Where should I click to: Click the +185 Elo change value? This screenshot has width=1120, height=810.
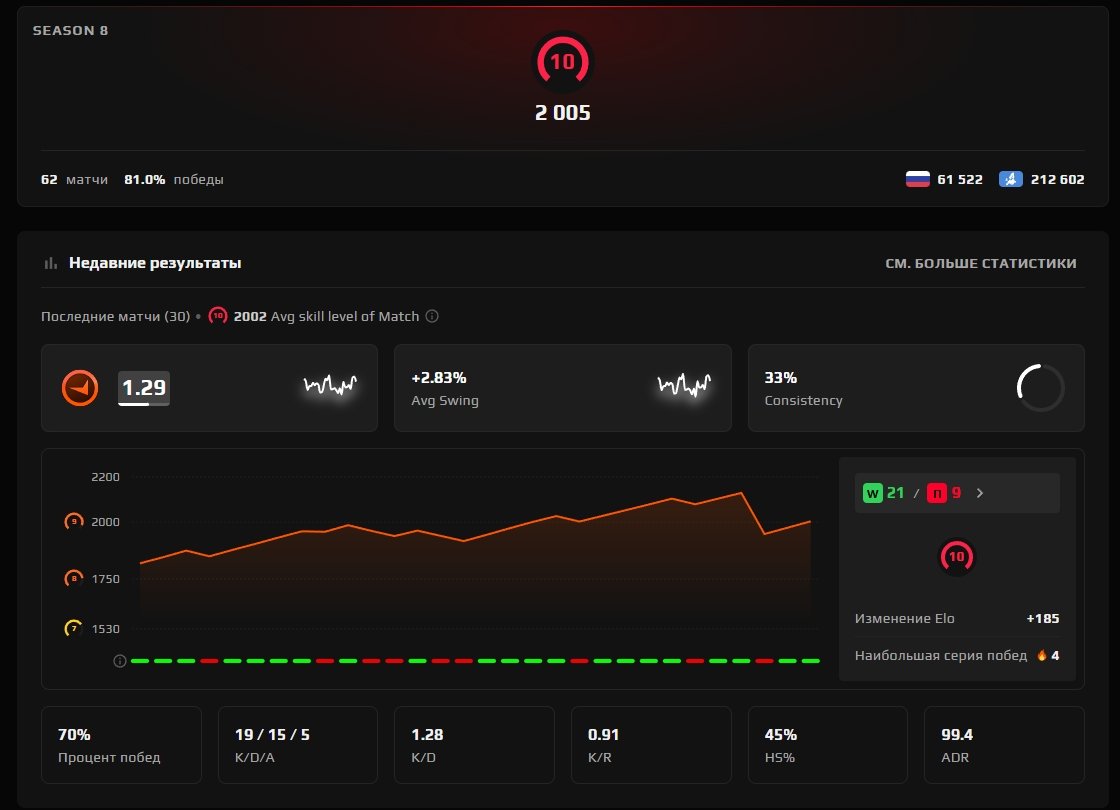[x=1043, y=619]
